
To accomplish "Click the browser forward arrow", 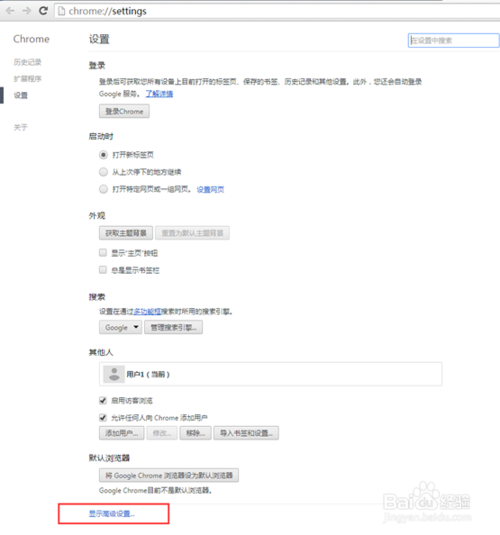I will (x=27, y=11).
